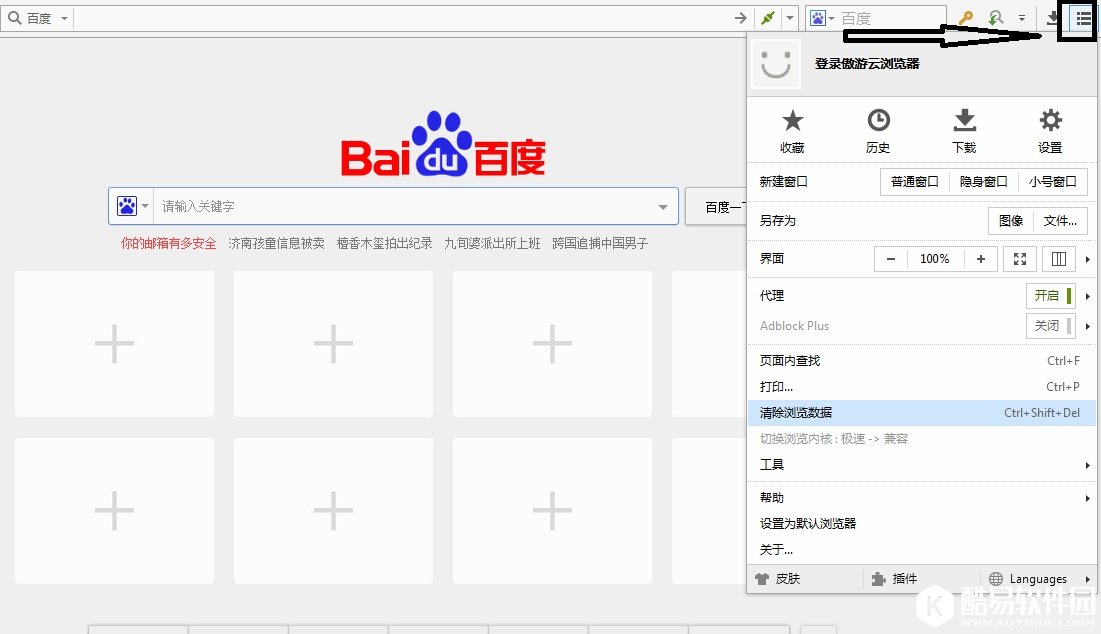Open the skins (皮肤) panel
Viewport: 1101px width, 634px height.
pos(790,578)
